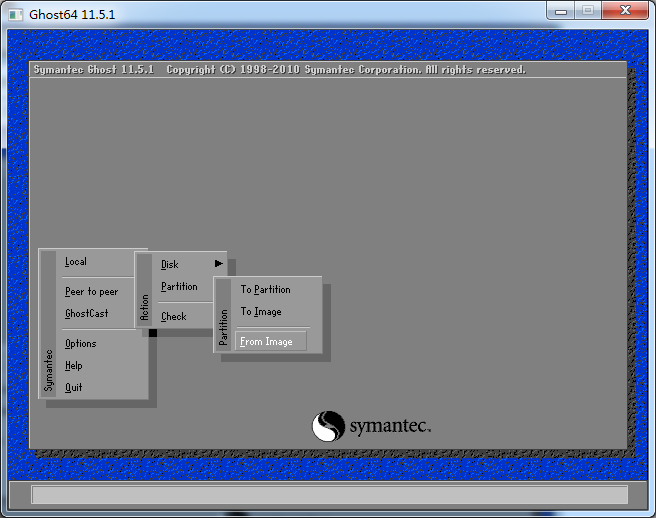Choose To Partition option
Image resolution: width=656 pixels, height=518 pixels.
point(265,290)
